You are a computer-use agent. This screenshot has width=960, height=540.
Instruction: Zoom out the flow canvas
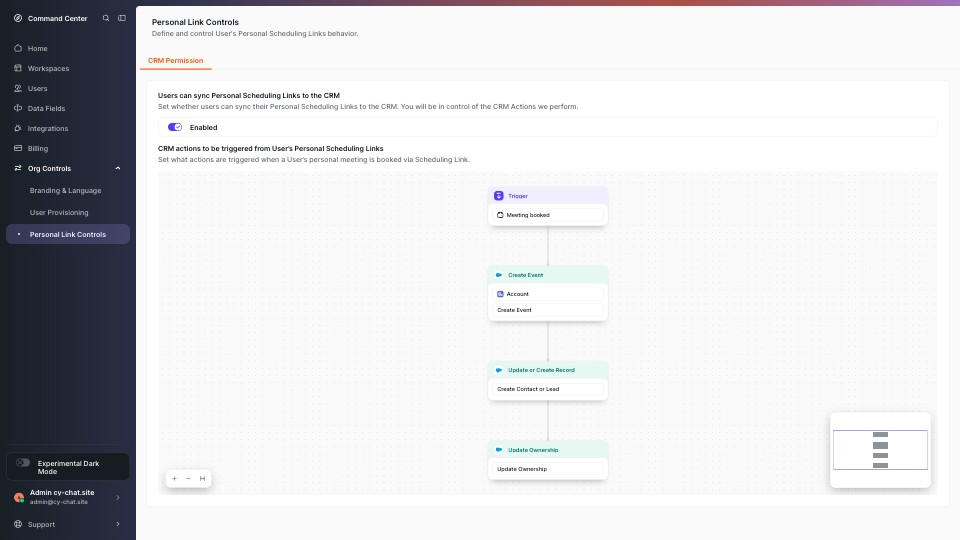tap(188, 479)
